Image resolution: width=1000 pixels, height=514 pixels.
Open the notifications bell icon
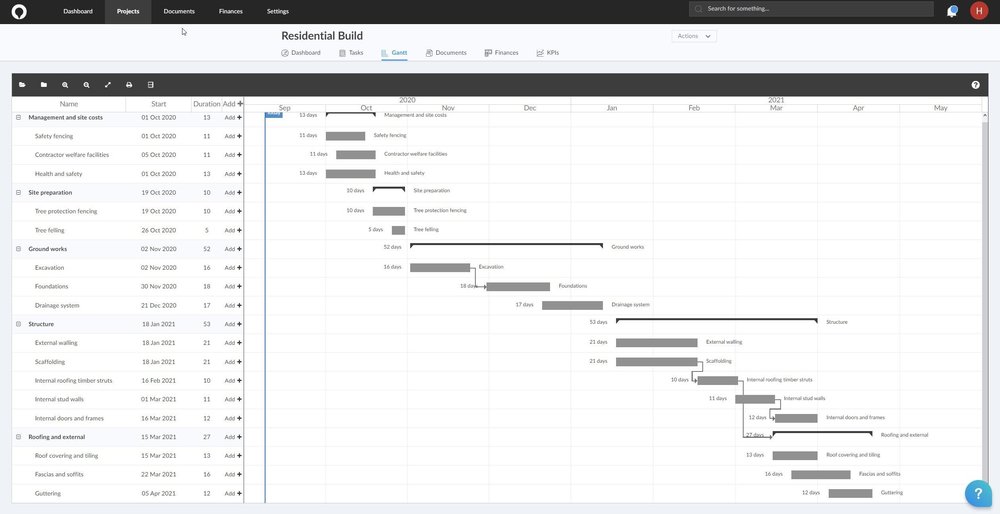pos(952,11)
